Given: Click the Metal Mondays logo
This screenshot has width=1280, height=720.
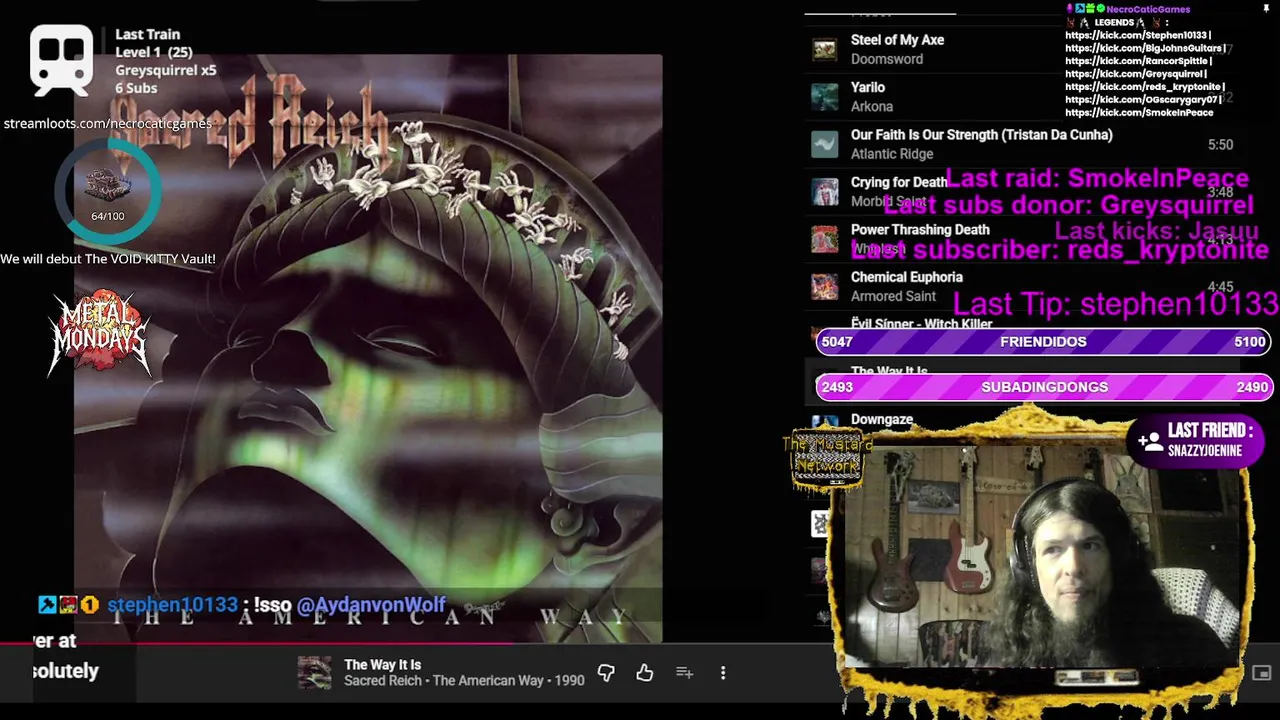Looking at the screenshot, I should 99,333.
